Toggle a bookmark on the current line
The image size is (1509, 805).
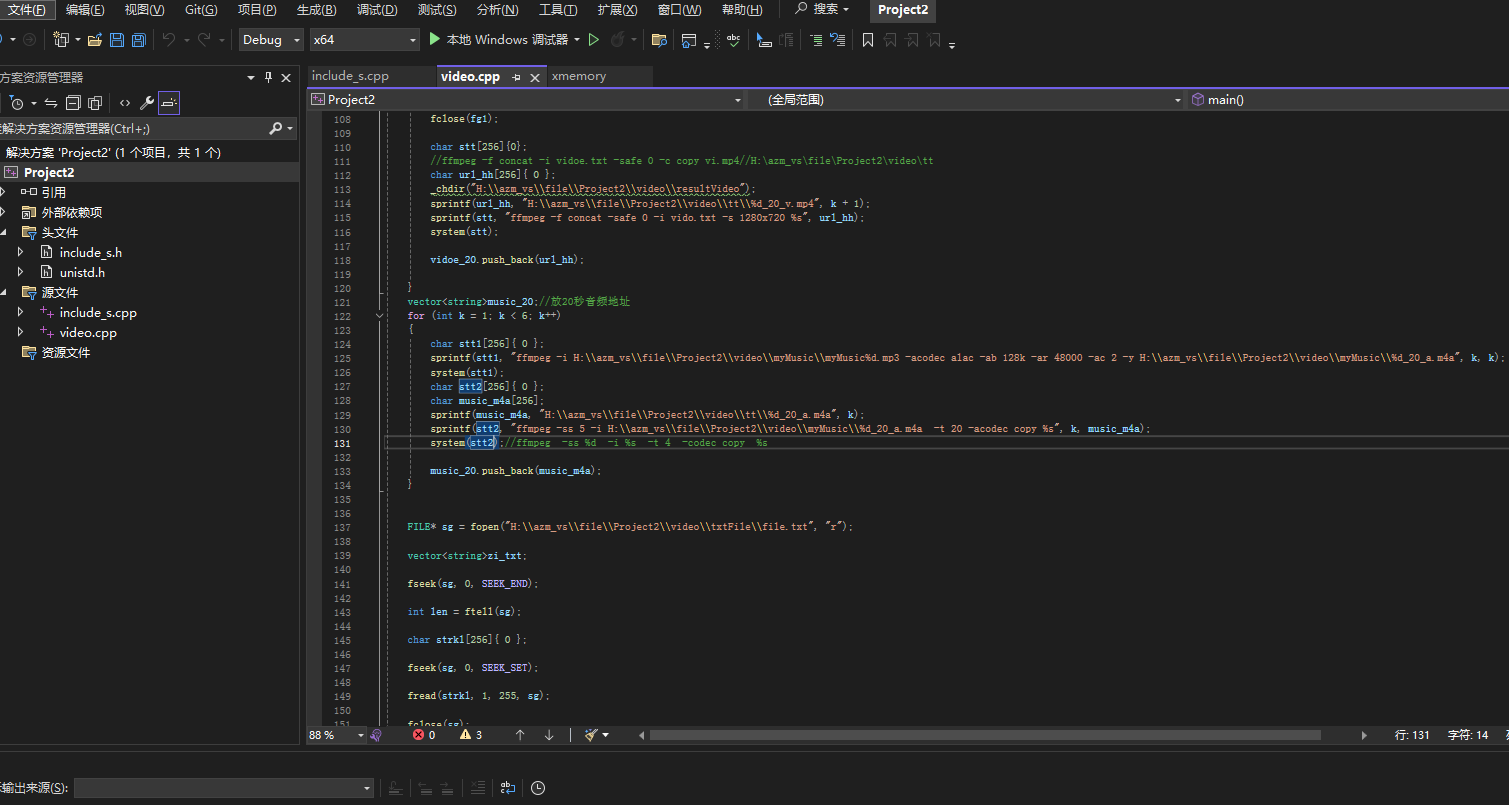click(868, 40)
